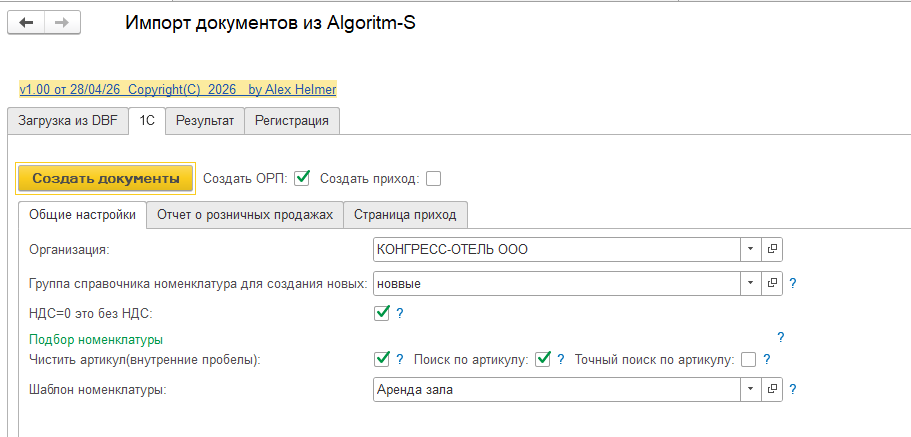Open the version copyright link by Alex Helmer
911x437 pixels.
[178, 89]
